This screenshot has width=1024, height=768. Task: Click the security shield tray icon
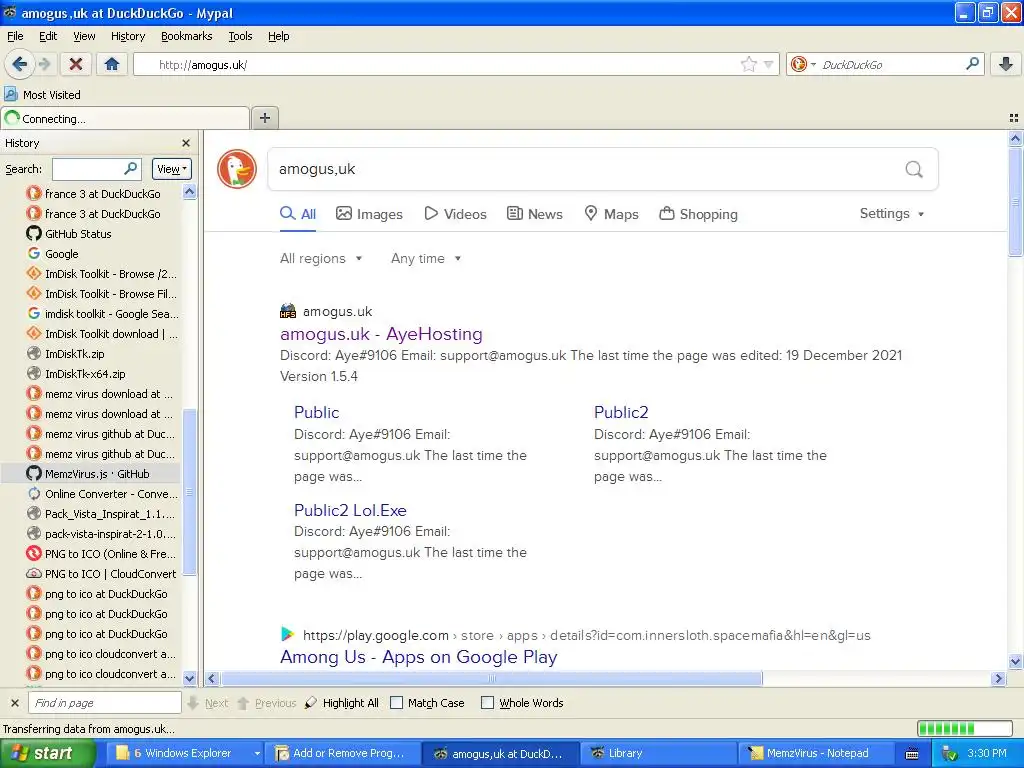coord(950,754)
